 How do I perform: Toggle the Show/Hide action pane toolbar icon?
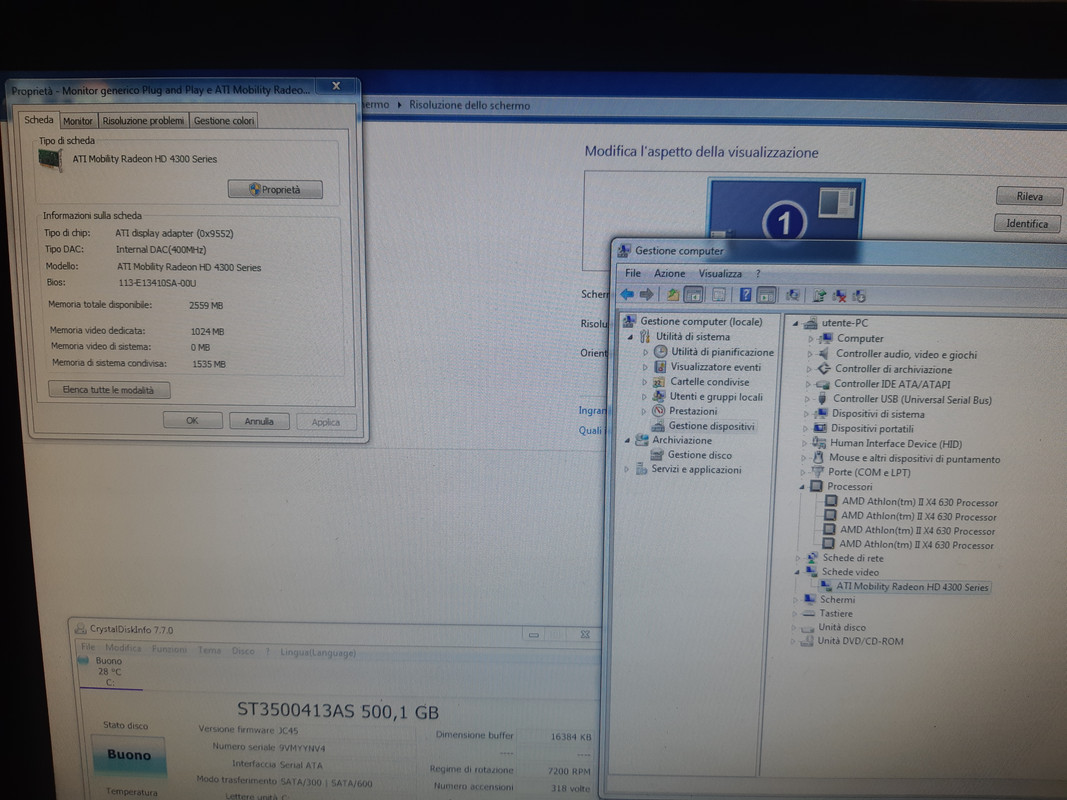pyautogui.click(x=766, y=295)
